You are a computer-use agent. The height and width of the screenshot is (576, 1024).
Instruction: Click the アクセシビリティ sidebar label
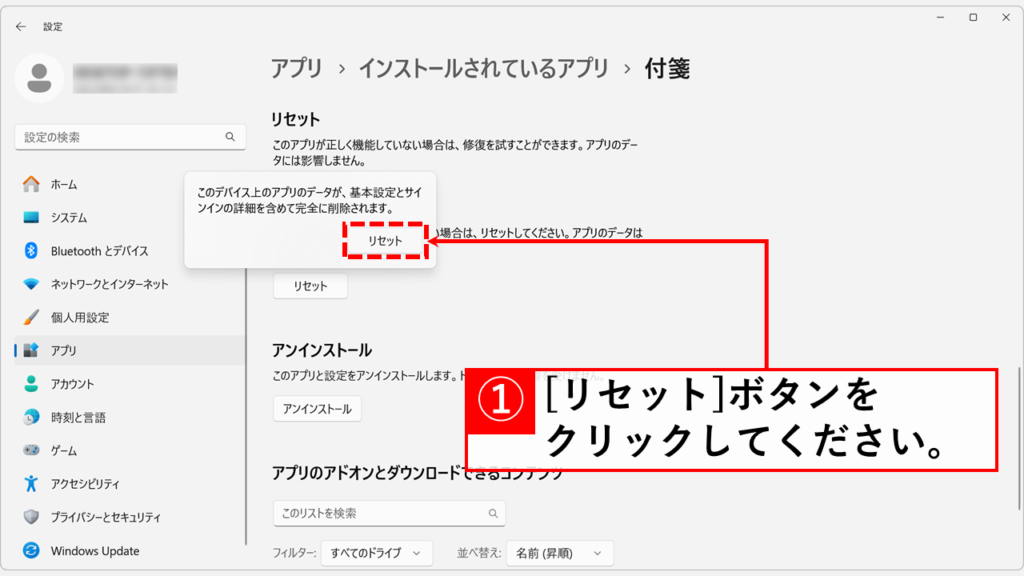click(x=86, y=484)
